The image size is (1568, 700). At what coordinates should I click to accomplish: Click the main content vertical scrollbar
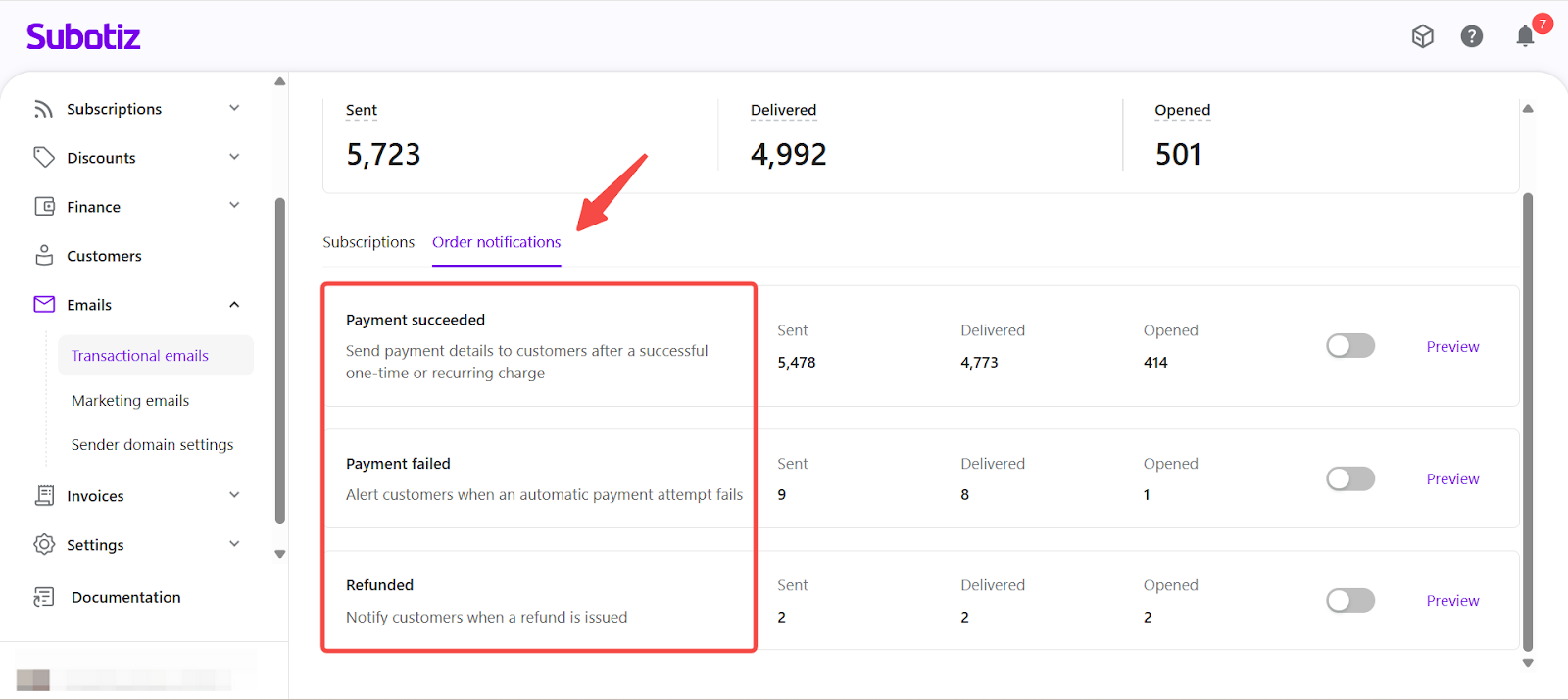click(1527, 422)
